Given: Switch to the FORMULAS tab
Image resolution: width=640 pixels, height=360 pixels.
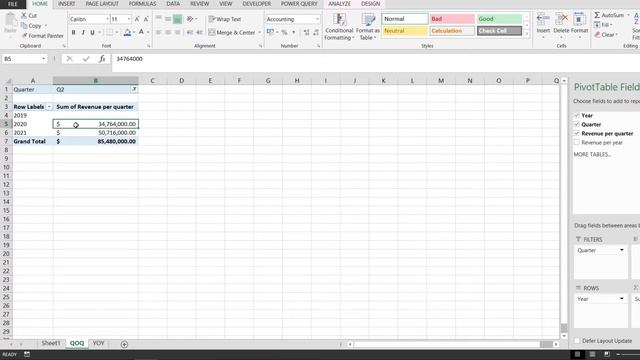Looking at the screenshot, I should [142, 4].
